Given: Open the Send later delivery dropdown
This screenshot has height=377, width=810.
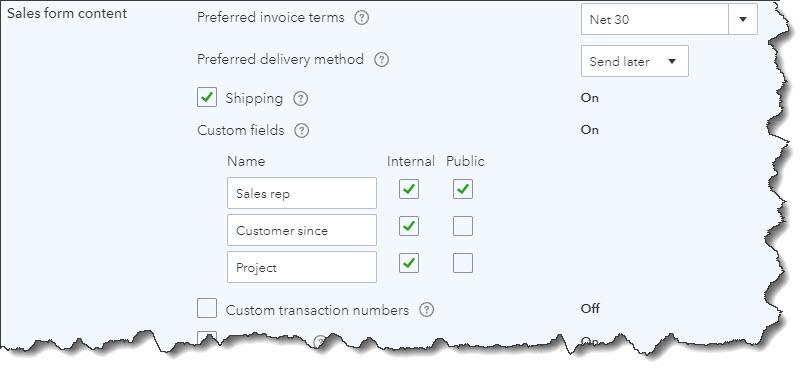Looking at the screenshot, I should [x=634, y=61].
